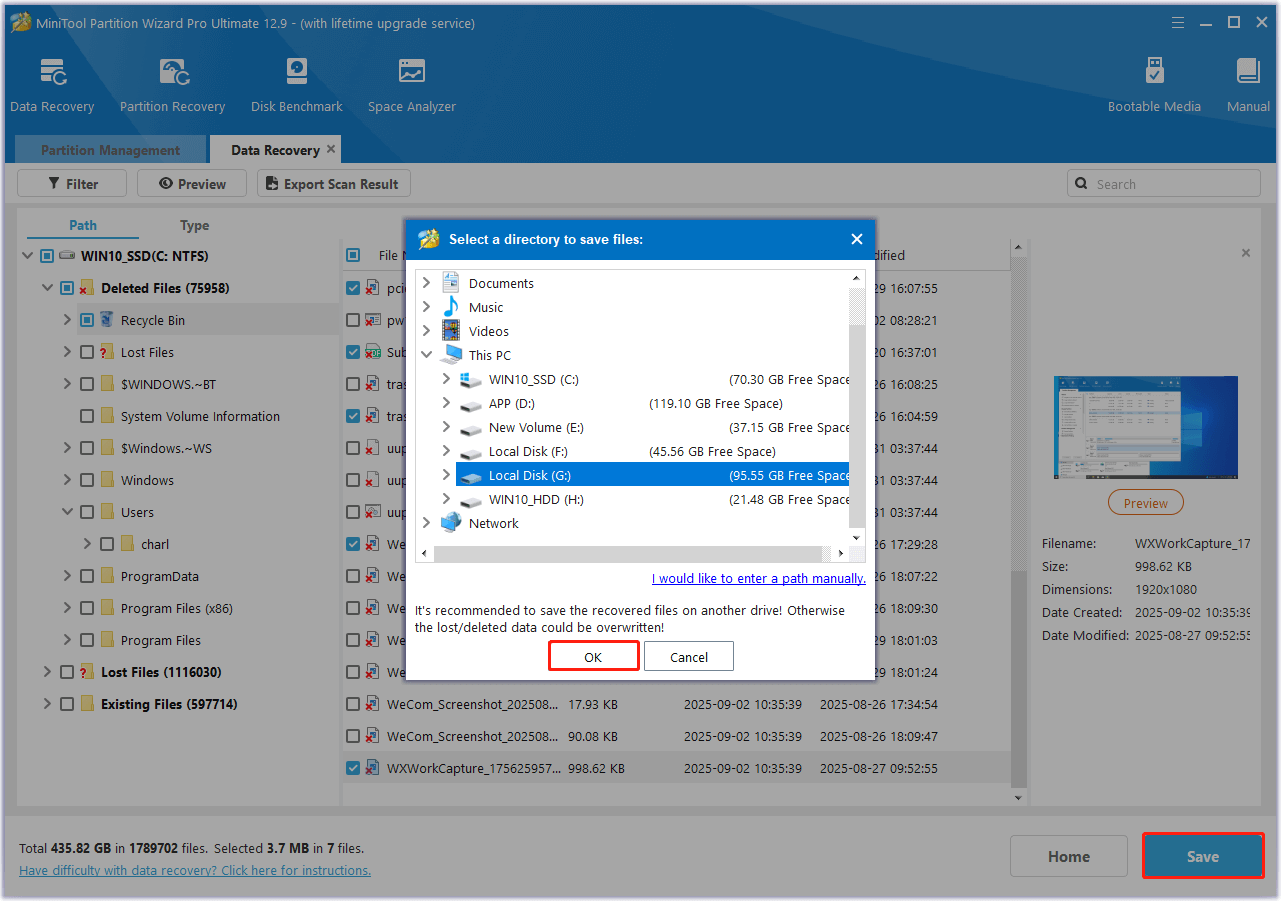Uncheck the WXWorkCapture file checkbox

[353, 768]
